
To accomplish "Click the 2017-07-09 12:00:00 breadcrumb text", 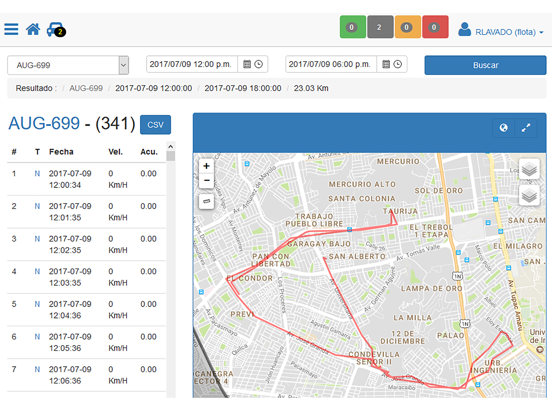I will pos(153,88).
